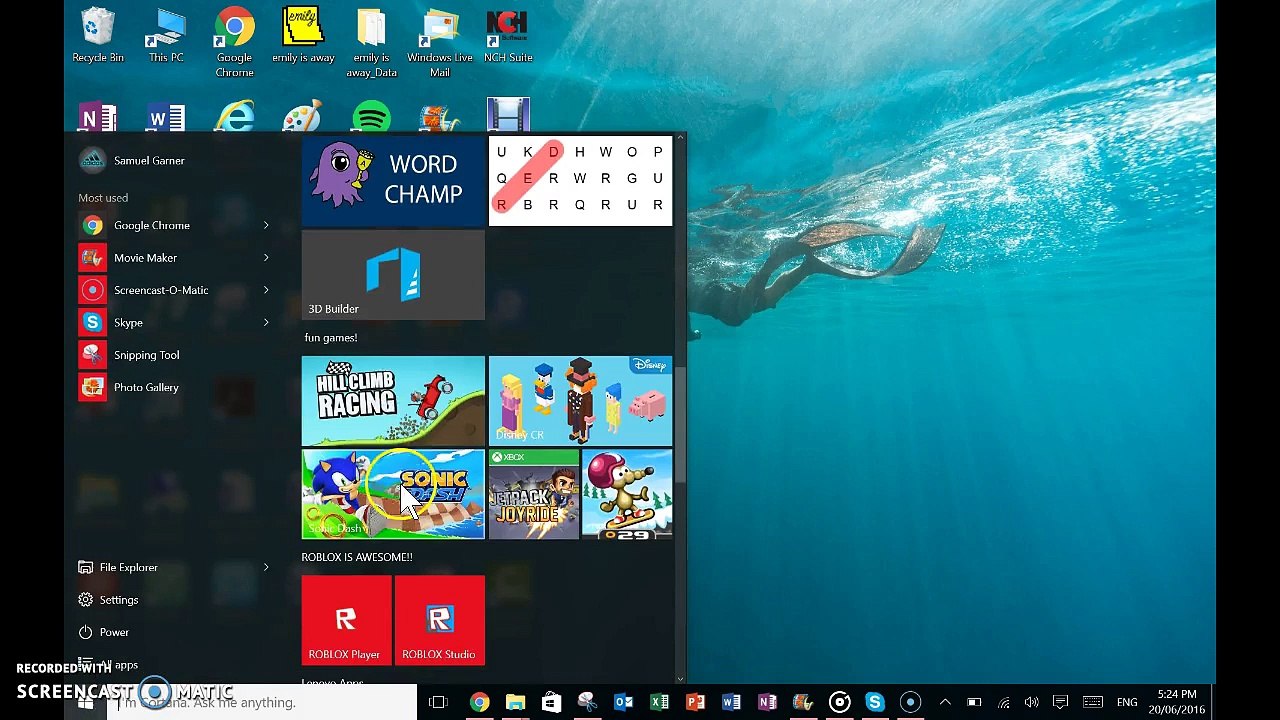Select the Internet Explorer desktop icon
Image resolution: width=1280 pixels, height=720 pixels.
coord(235,117)
